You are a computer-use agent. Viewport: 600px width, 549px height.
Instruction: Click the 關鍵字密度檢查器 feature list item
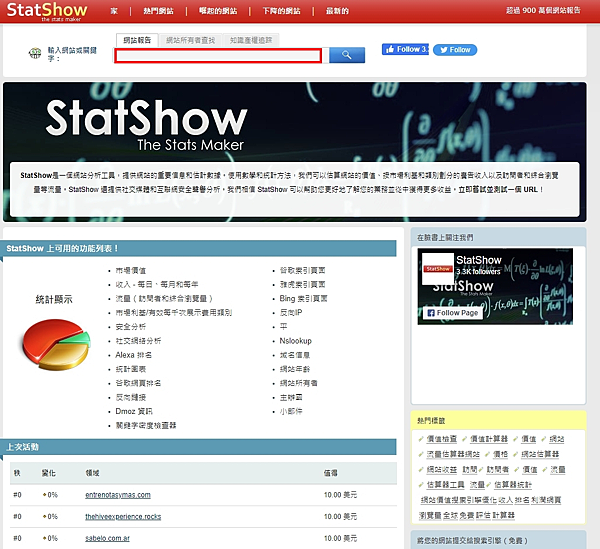pos(146,425)
